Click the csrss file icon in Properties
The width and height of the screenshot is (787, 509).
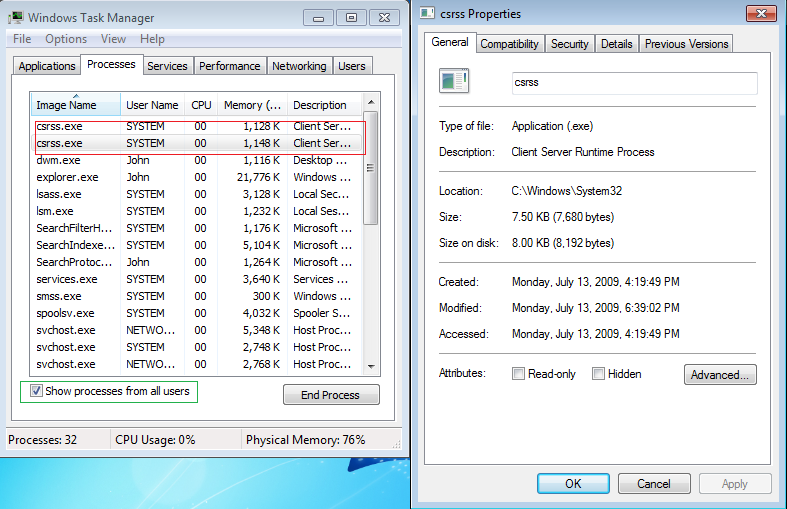454,81
